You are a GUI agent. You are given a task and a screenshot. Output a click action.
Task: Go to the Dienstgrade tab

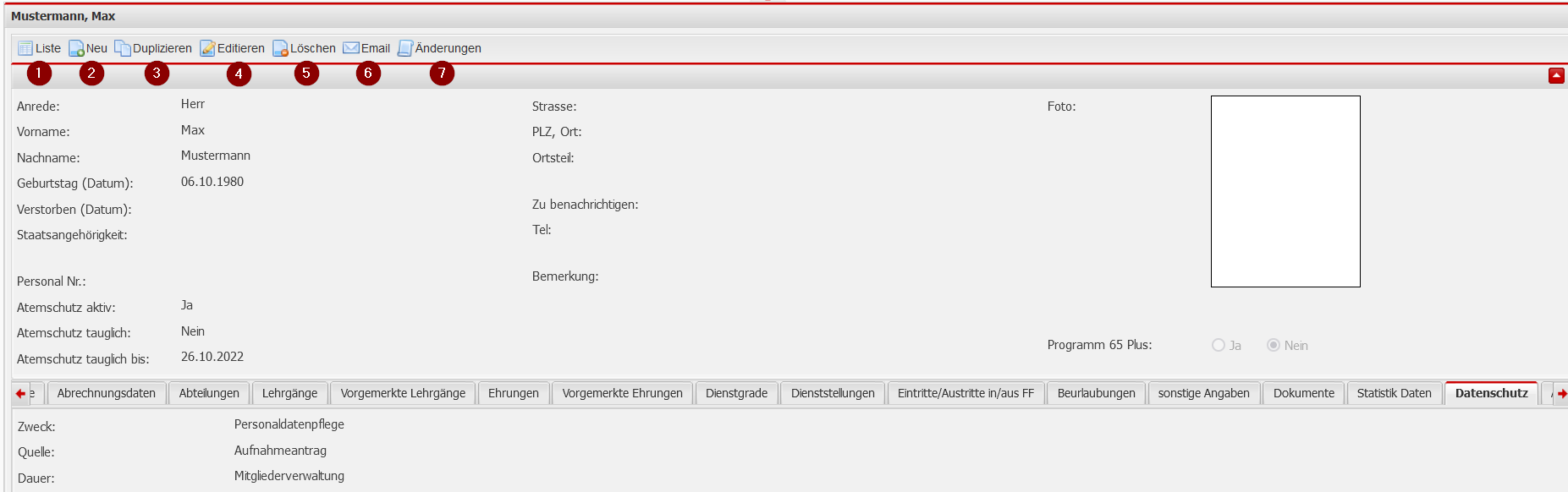(x=736, y=393)
